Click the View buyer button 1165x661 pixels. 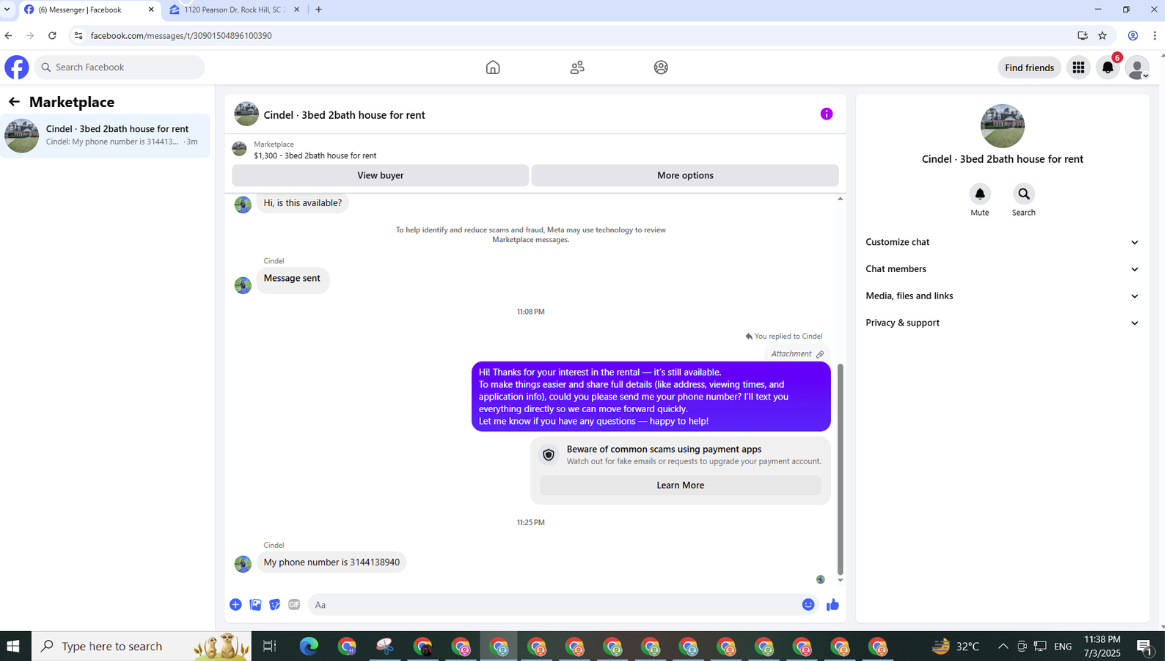click(380, 175)
